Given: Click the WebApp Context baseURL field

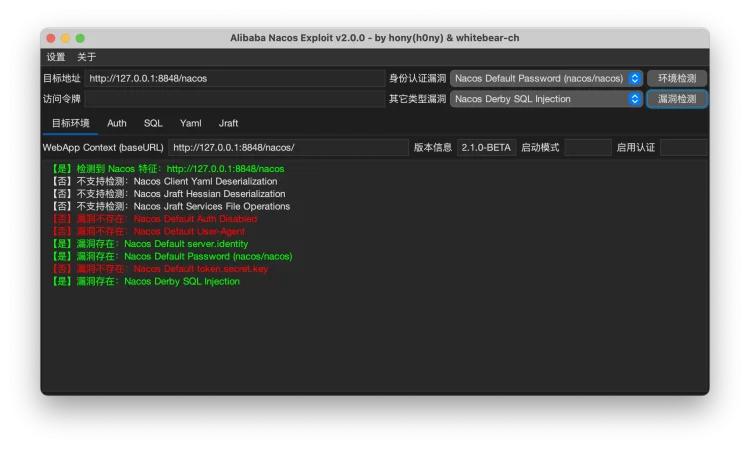Looking at the screenshot, I should click(x=288, y=147).
